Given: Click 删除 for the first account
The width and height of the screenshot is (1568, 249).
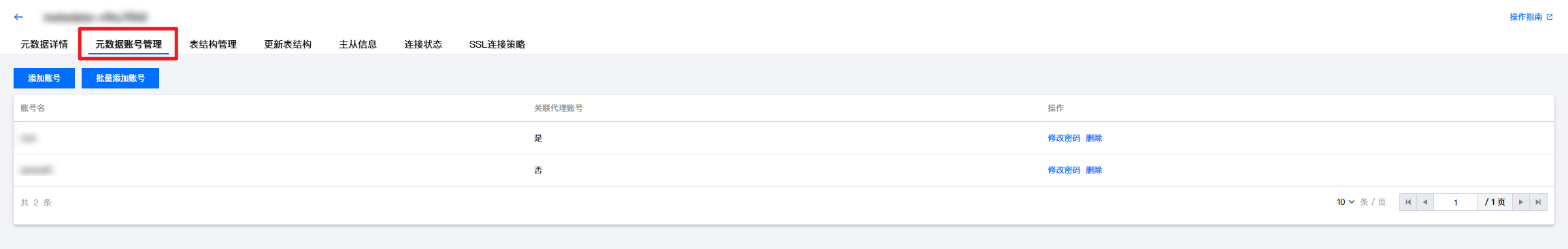Looking at the screenshot, I should click(1094, 138).
